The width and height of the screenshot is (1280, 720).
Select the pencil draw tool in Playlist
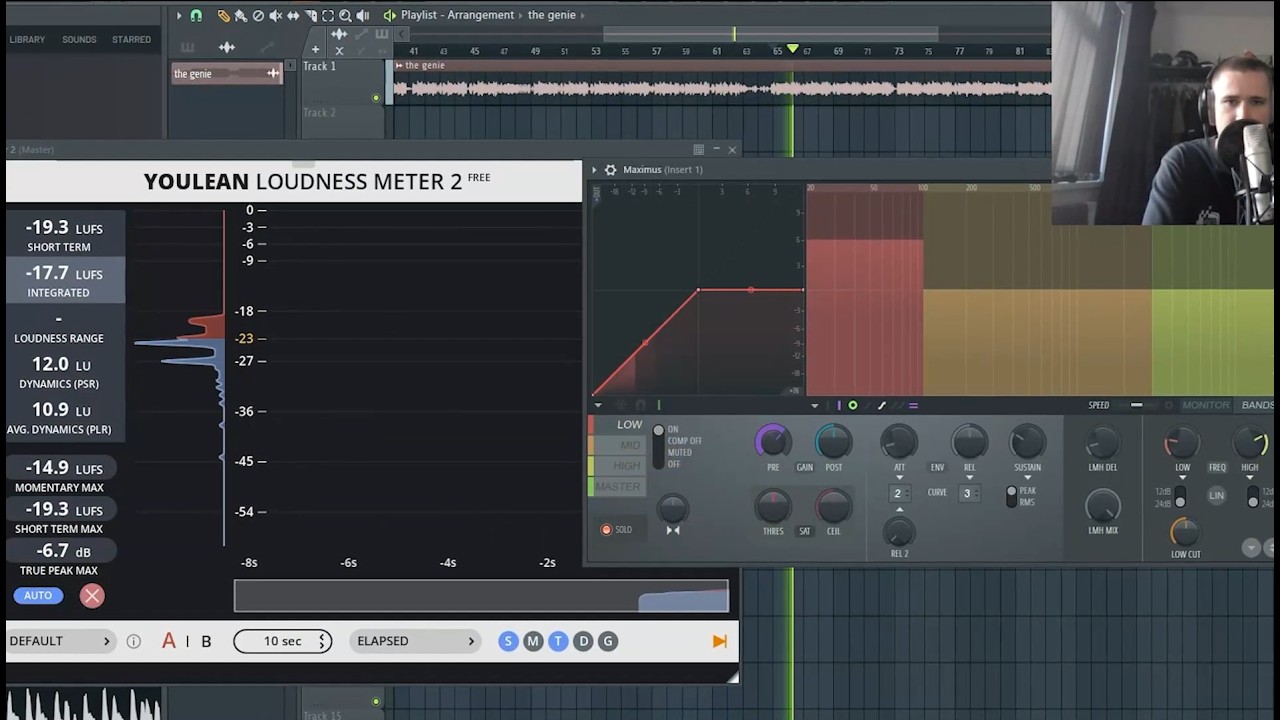[223, 15]
